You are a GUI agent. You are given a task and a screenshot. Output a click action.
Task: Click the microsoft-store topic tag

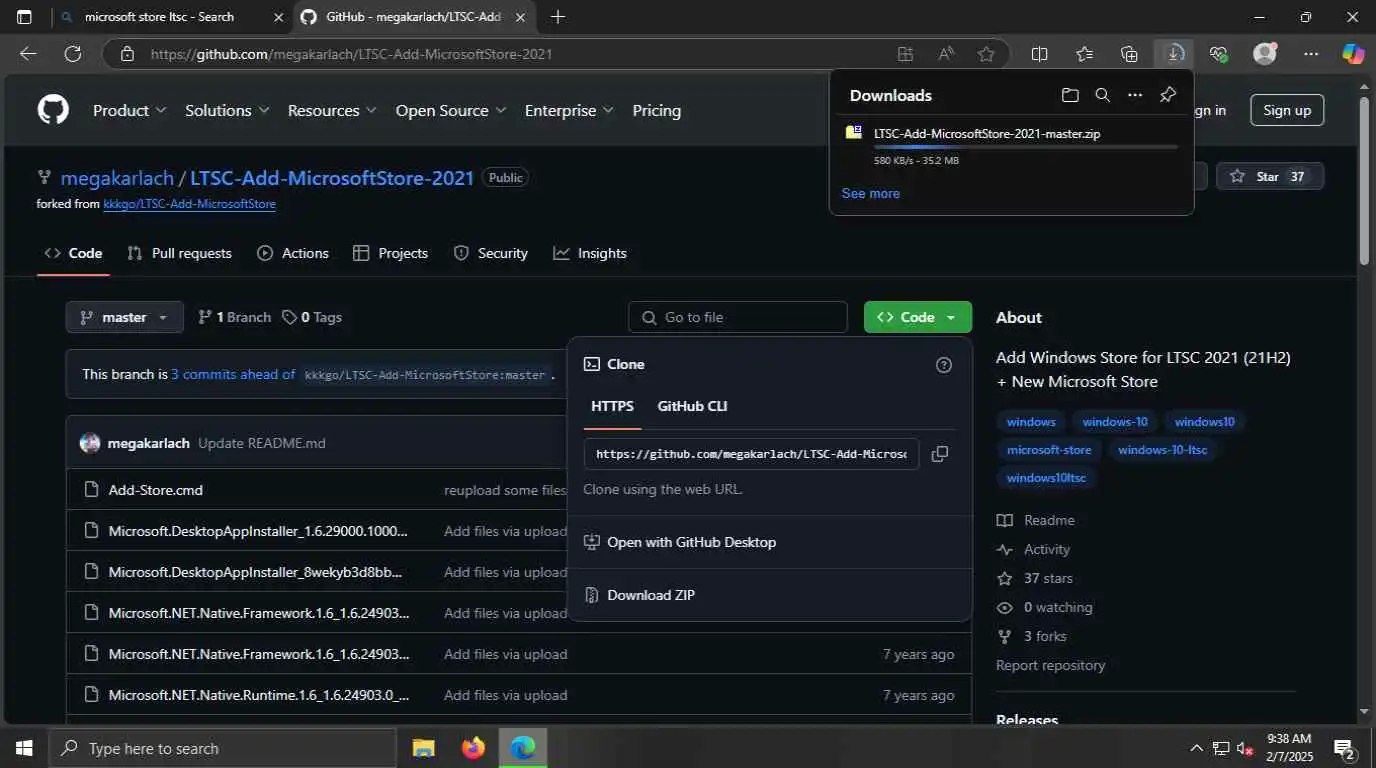(1049, 449)
